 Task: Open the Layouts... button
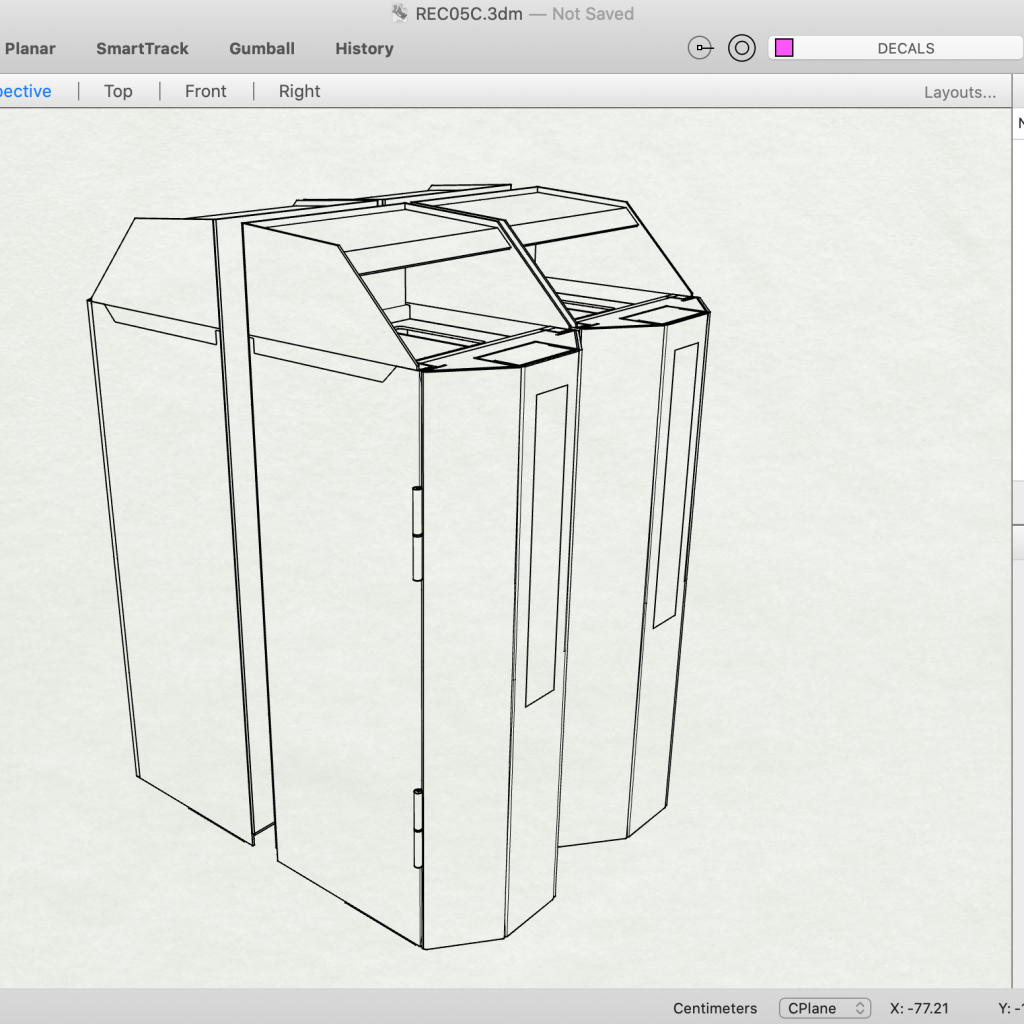pyautogui.click(x=959, y=92)
